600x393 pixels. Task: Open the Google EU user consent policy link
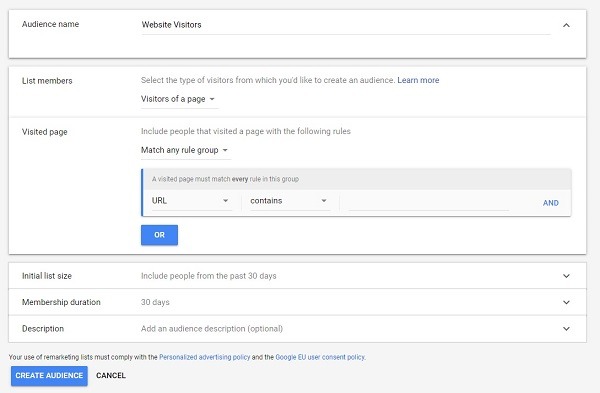tap(320, 357)
